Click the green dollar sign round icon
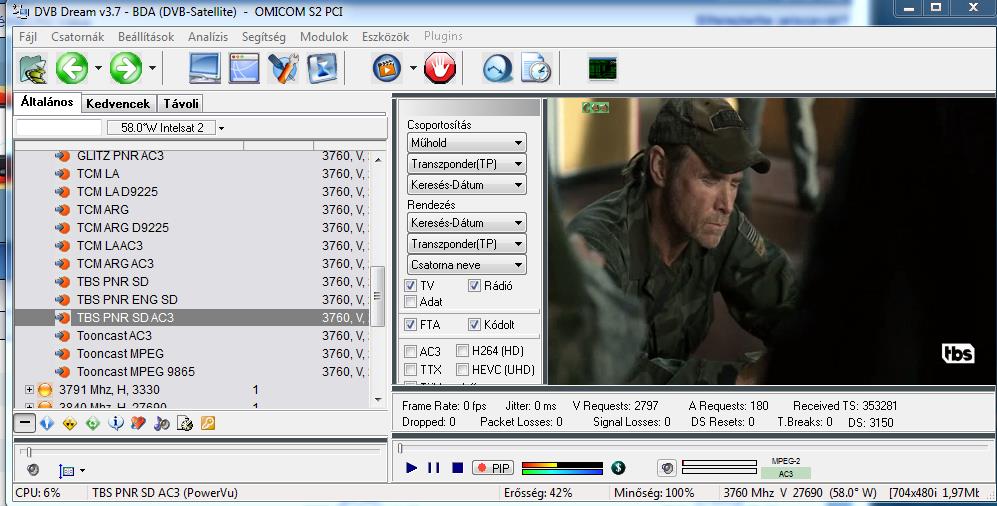The image size is (997, 506). 618,468
